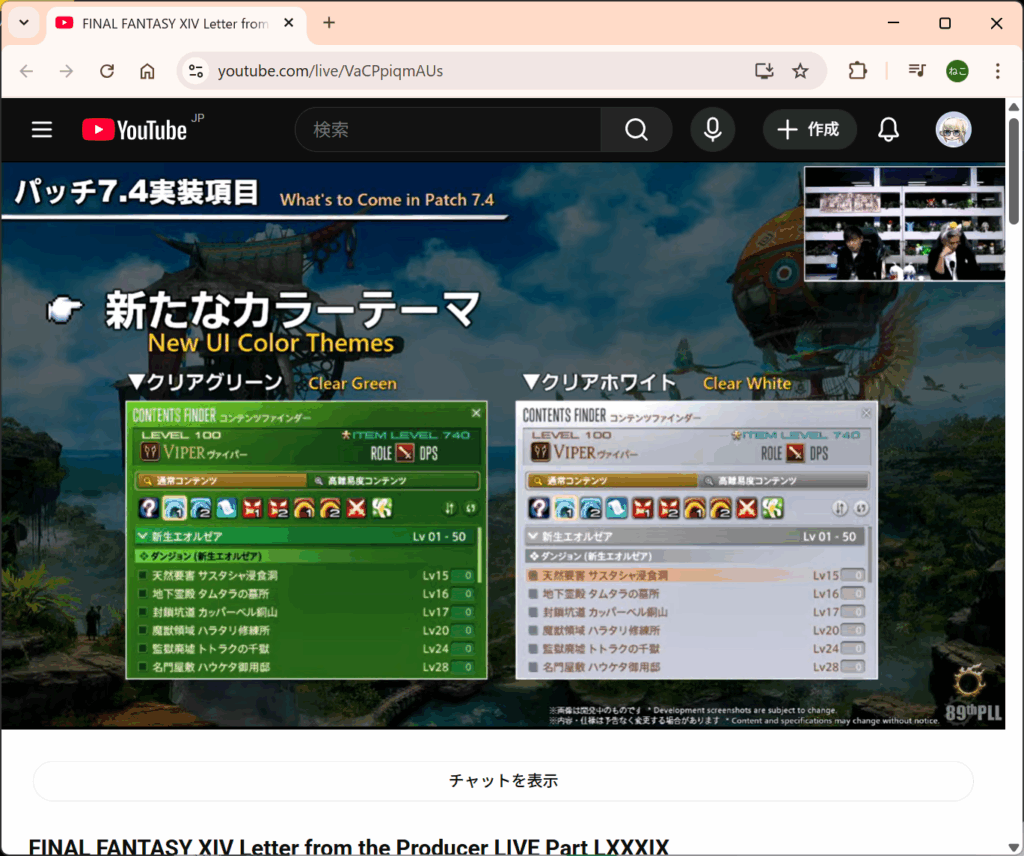This screenshot has width=1024, height=856.
Task: Select the FINAL FANTASY XIV Letter tab
Action: pyautogui.click(x=170, y=23)
